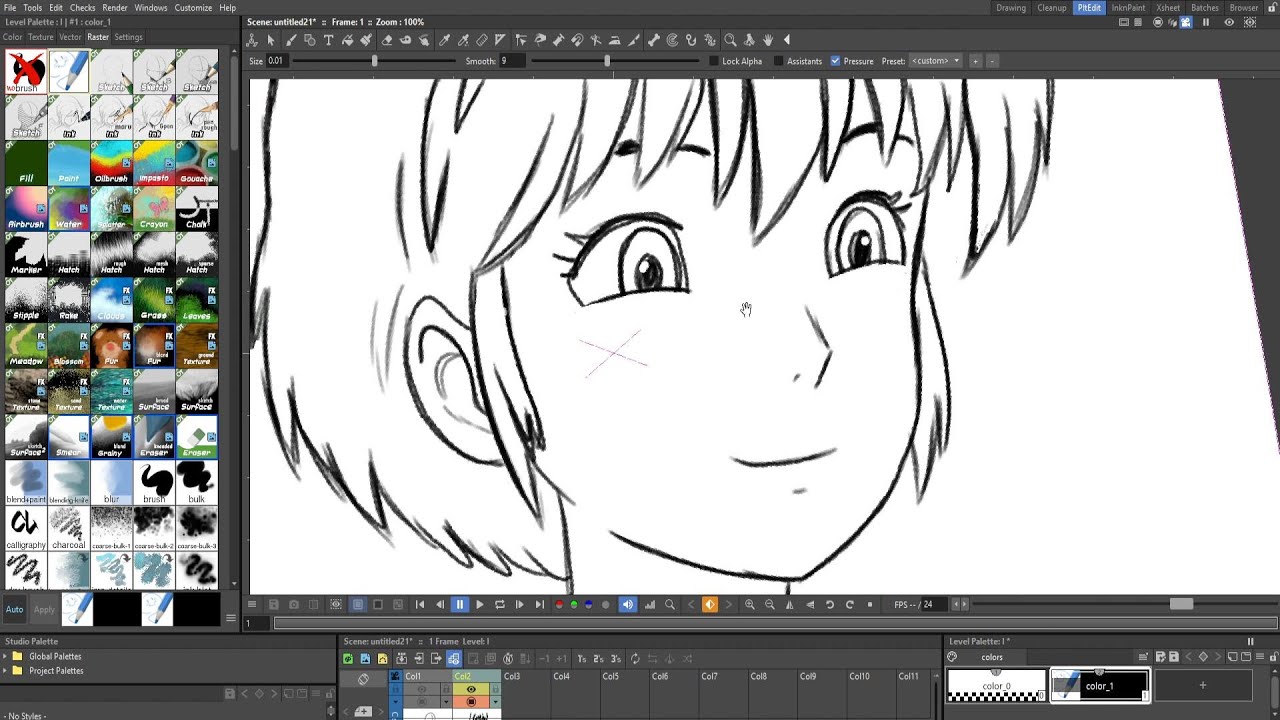Screen dimensions: 1280x720
Task: Click the reframe on 2's button
Action: (599, 659)
